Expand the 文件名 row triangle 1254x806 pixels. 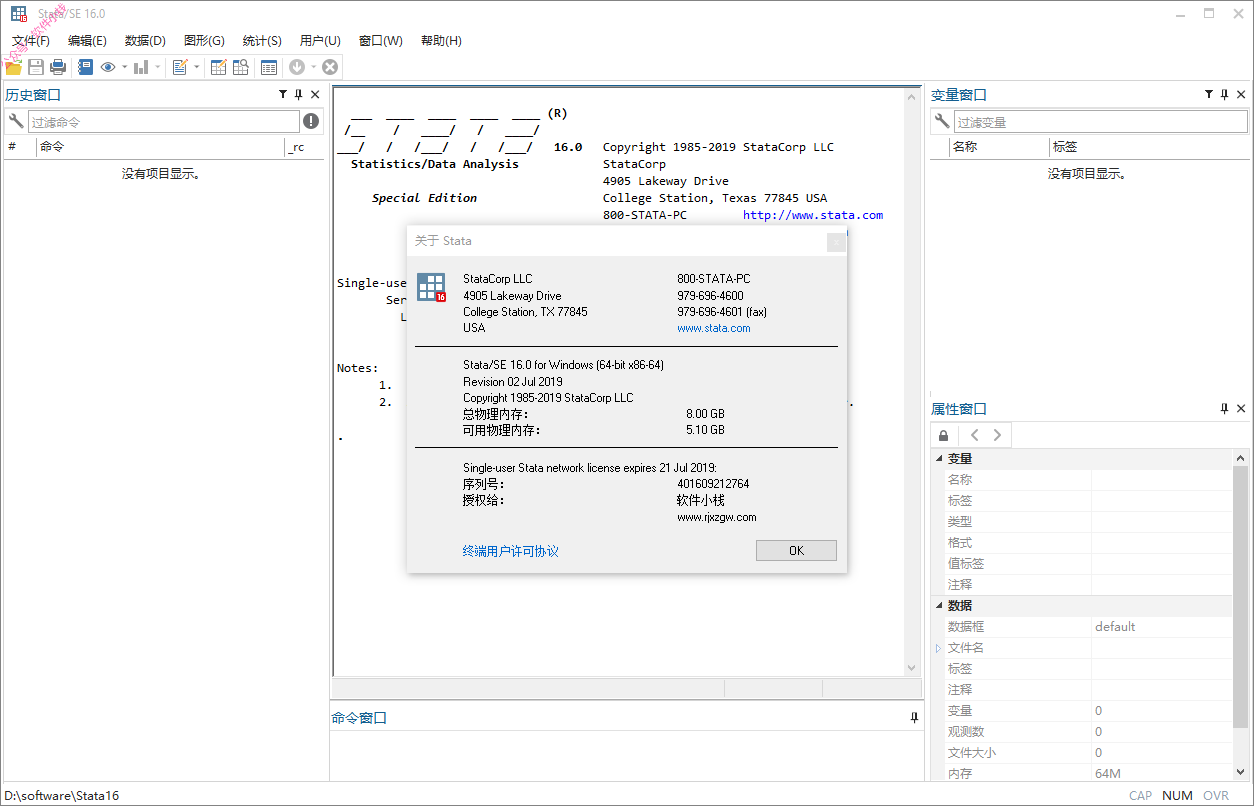(939, 648)
